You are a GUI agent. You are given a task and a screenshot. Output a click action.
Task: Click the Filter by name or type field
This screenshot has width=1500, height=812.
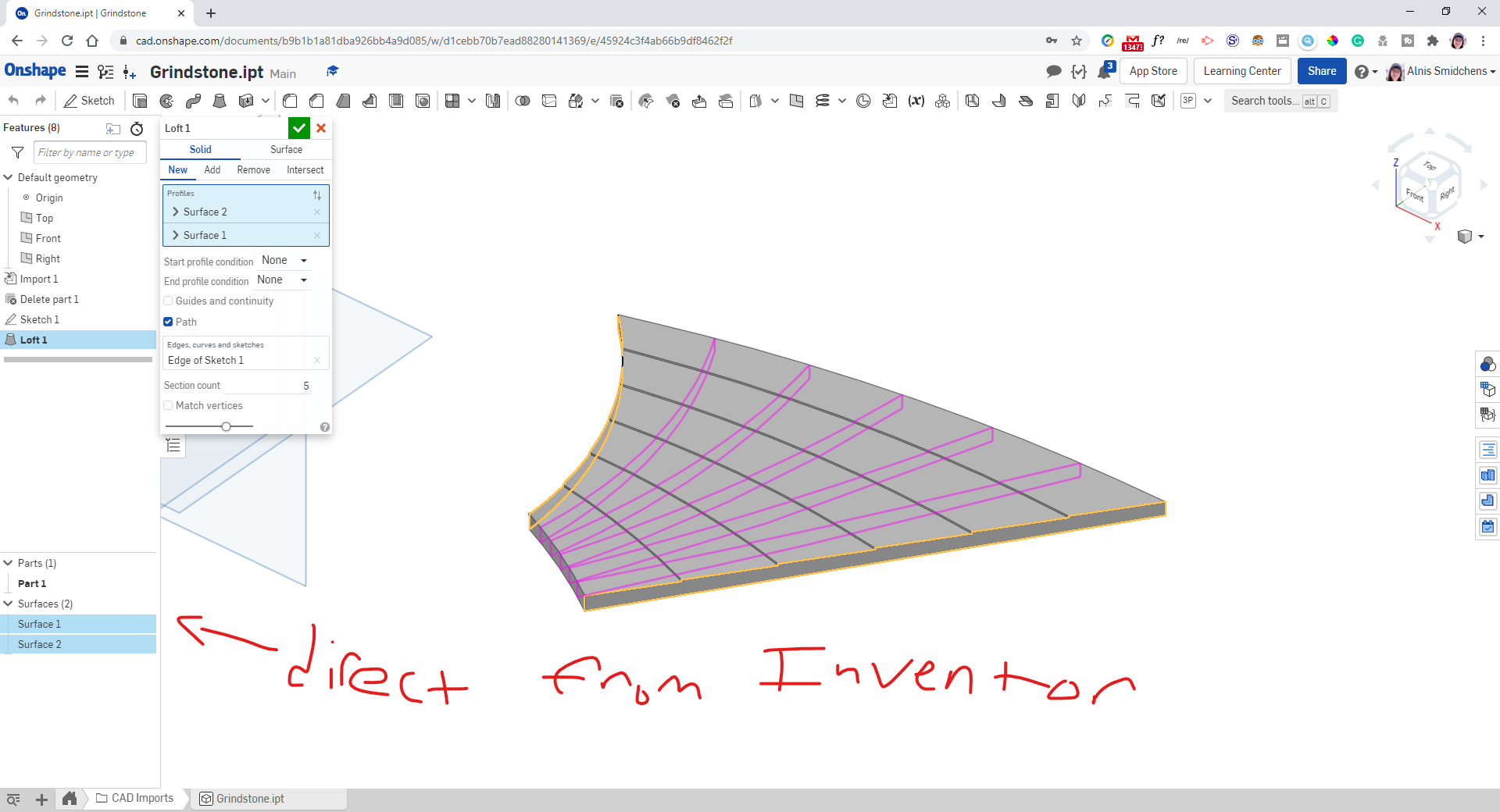88,152
